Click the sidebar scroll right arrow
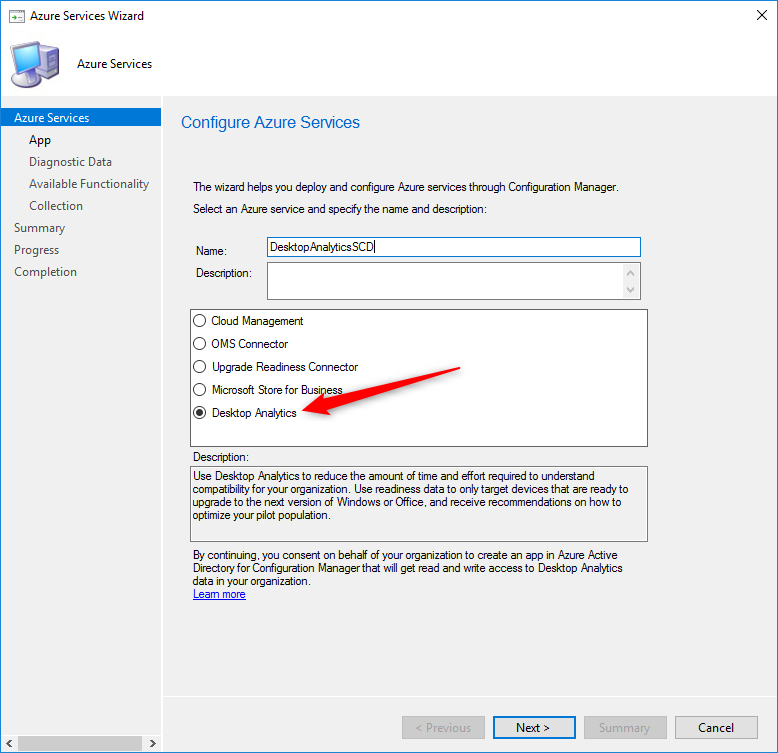This screenshot has height=753, width=778. coord(152,743)
